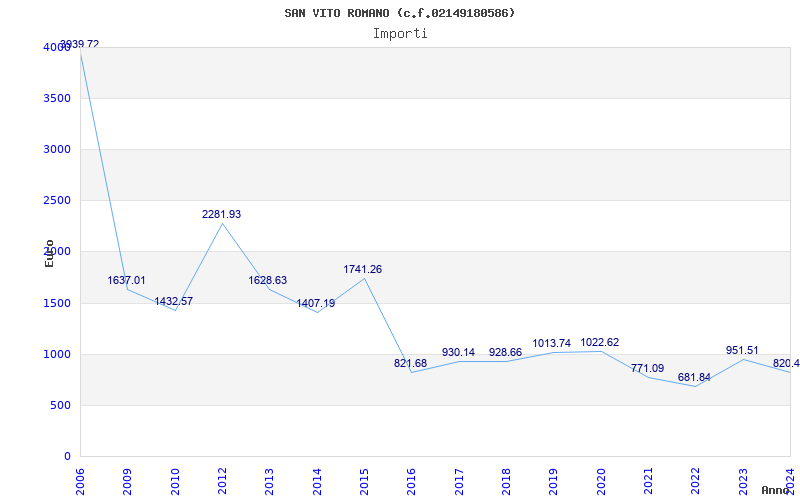Click the 1013.74 data label for 2019
Image resolution: width=800 pixels, height=500 pixels.
[x=552, y=344]
